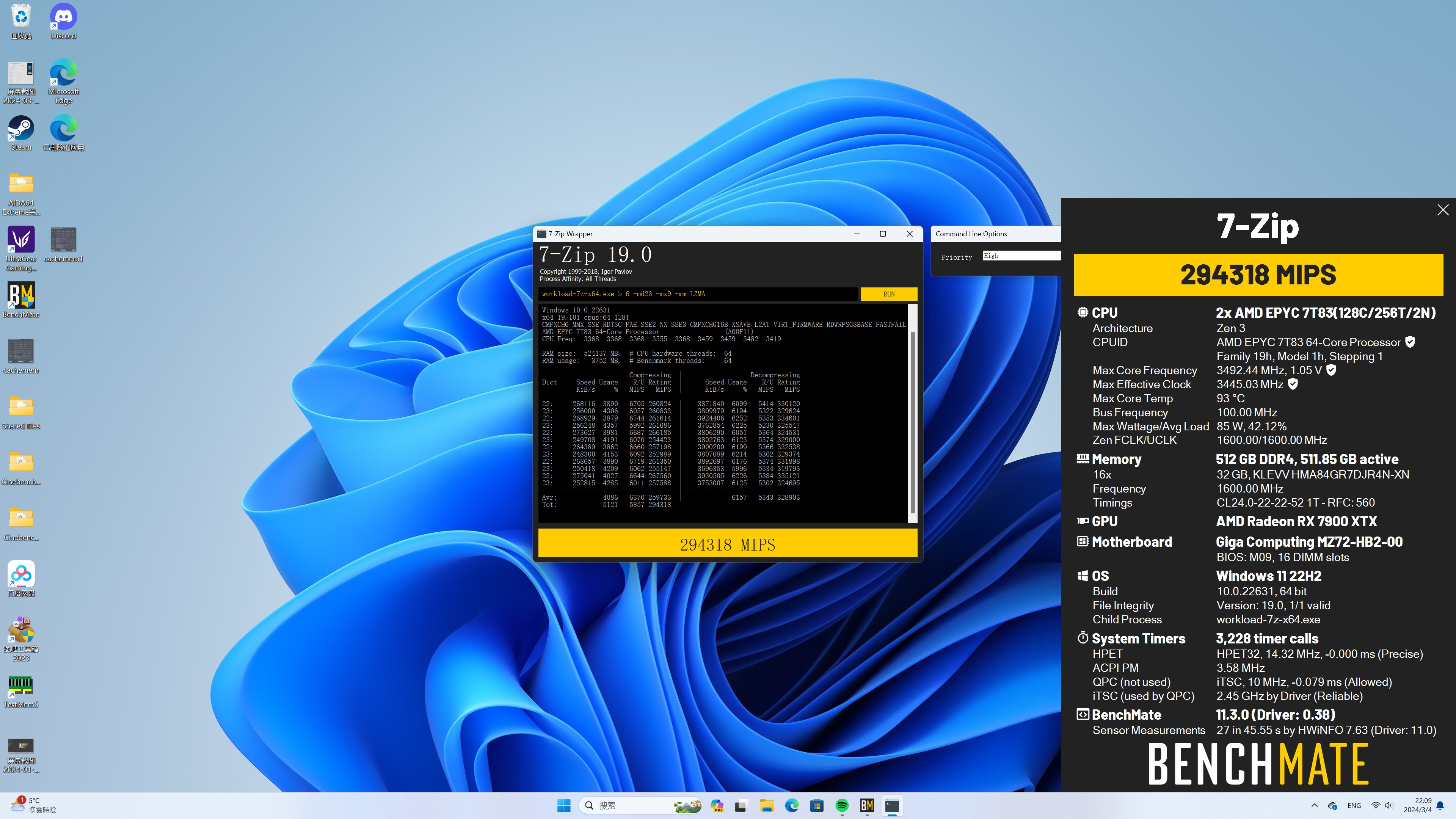1456x819 pixels.
Task: Select the AIDA64 Extreme folder icon
Action: point(21,193)
